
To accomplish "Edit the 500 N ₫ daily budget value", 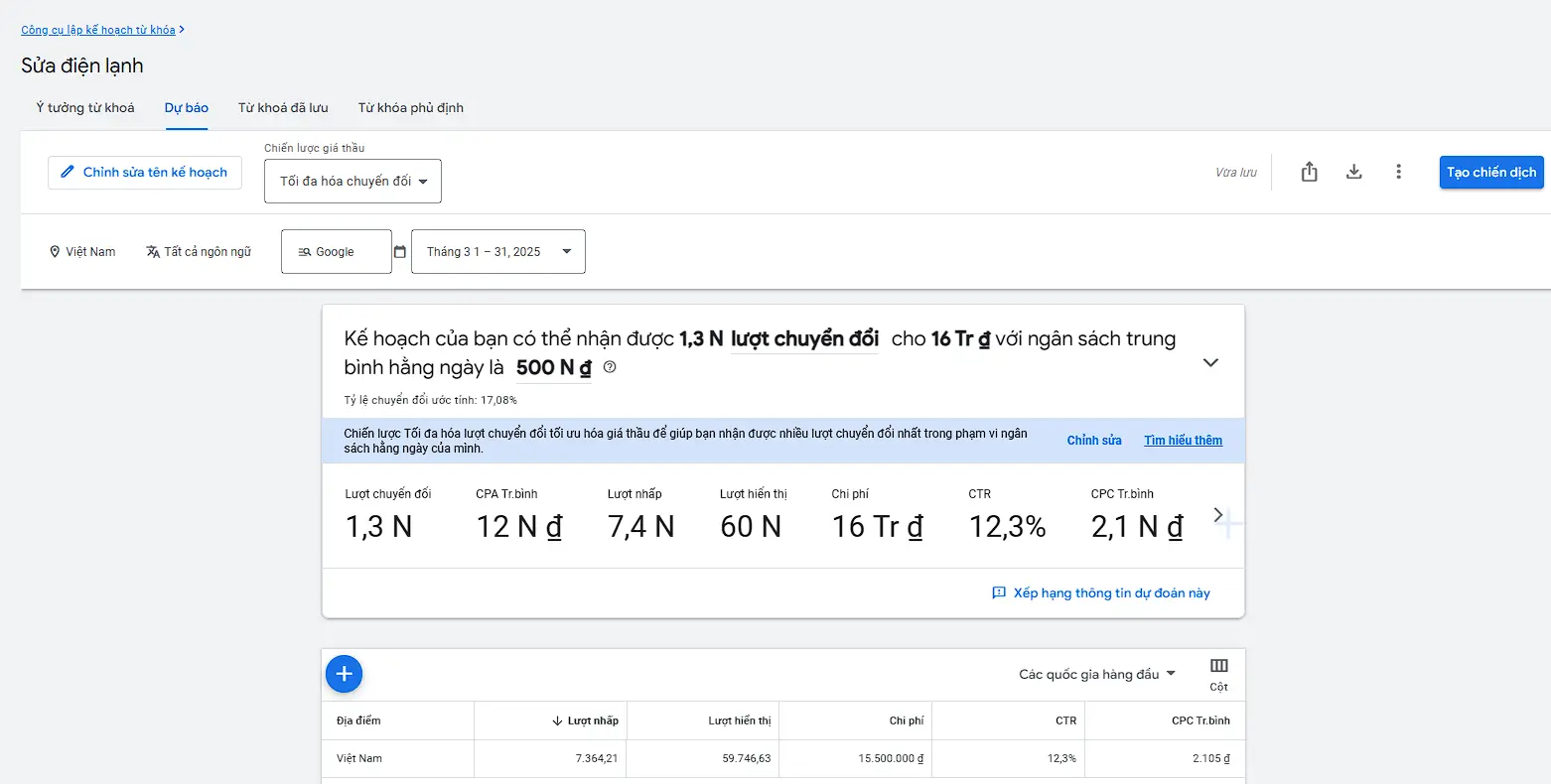I will 553,368.
